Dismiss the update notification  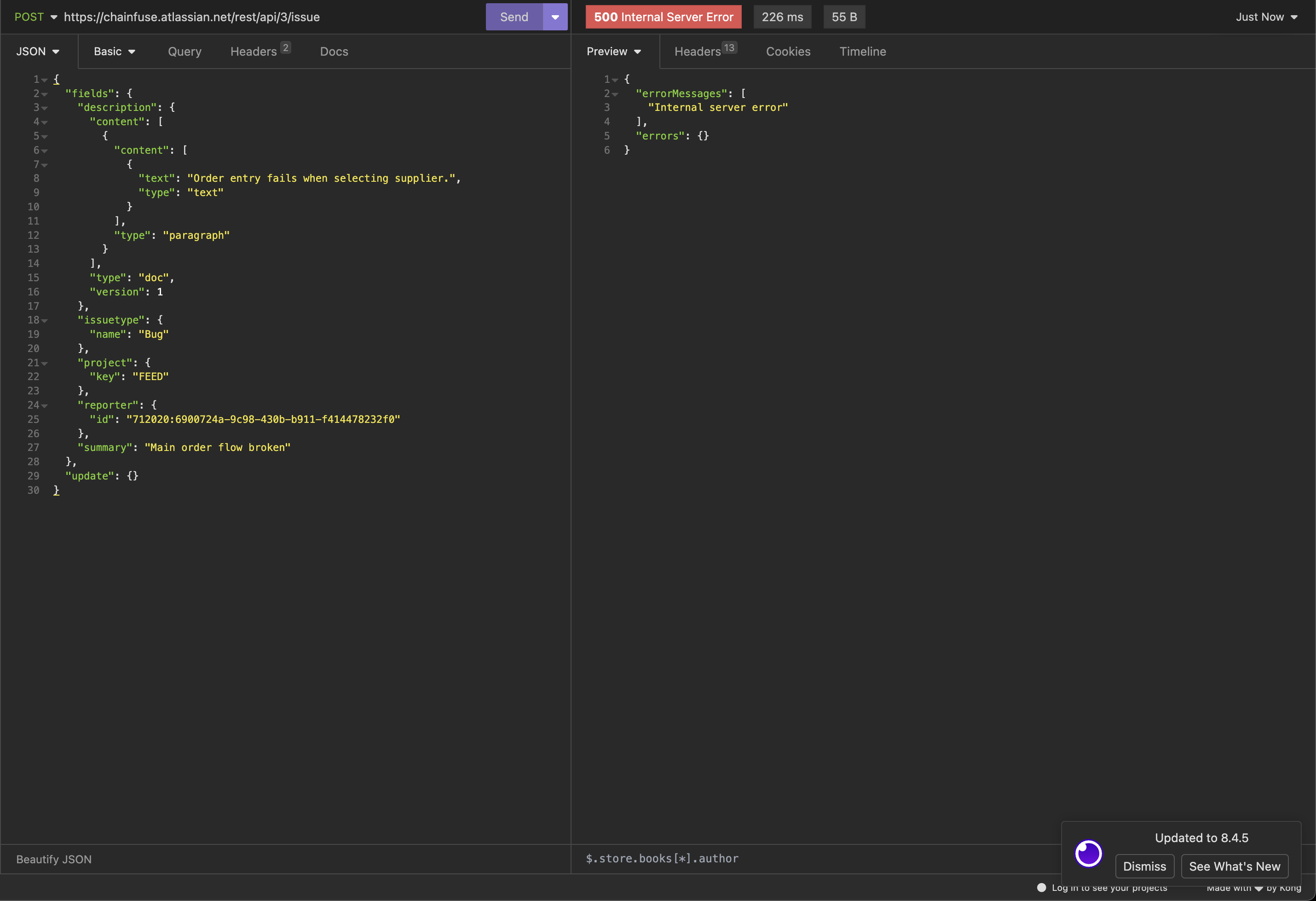1144,866
